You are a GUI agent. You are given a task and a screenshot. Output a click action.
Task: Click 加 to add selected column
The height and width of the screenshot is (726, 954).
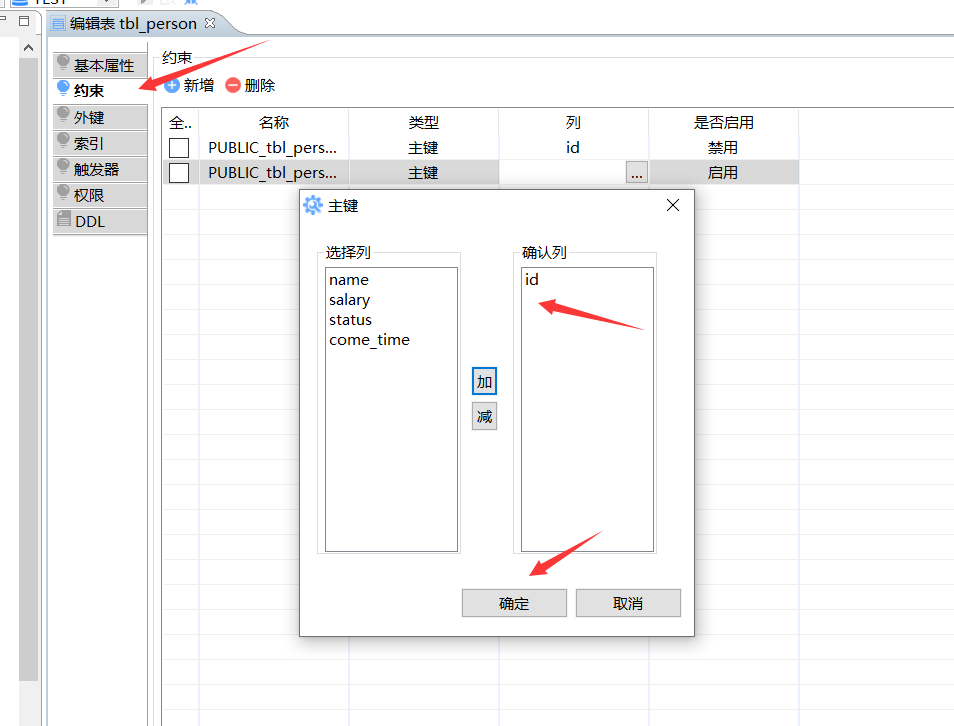coord(484,381)
